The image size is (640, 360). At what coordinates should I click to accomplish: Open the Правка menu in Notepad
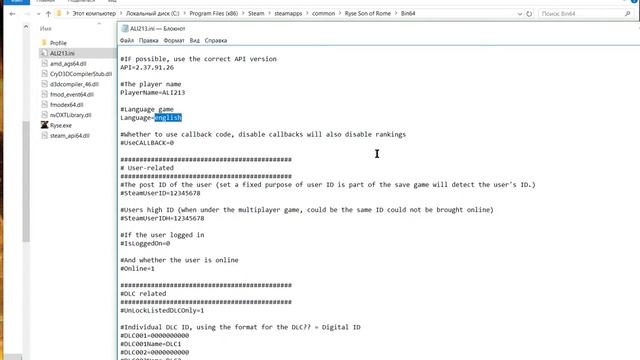pos(149,40)
